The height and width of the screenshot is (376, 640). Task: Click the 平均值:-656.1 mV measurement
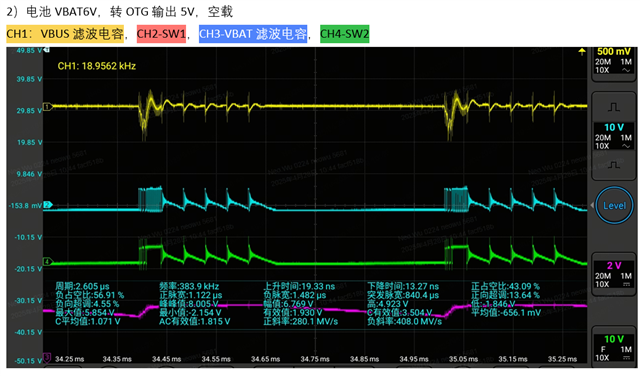[506, 313]
